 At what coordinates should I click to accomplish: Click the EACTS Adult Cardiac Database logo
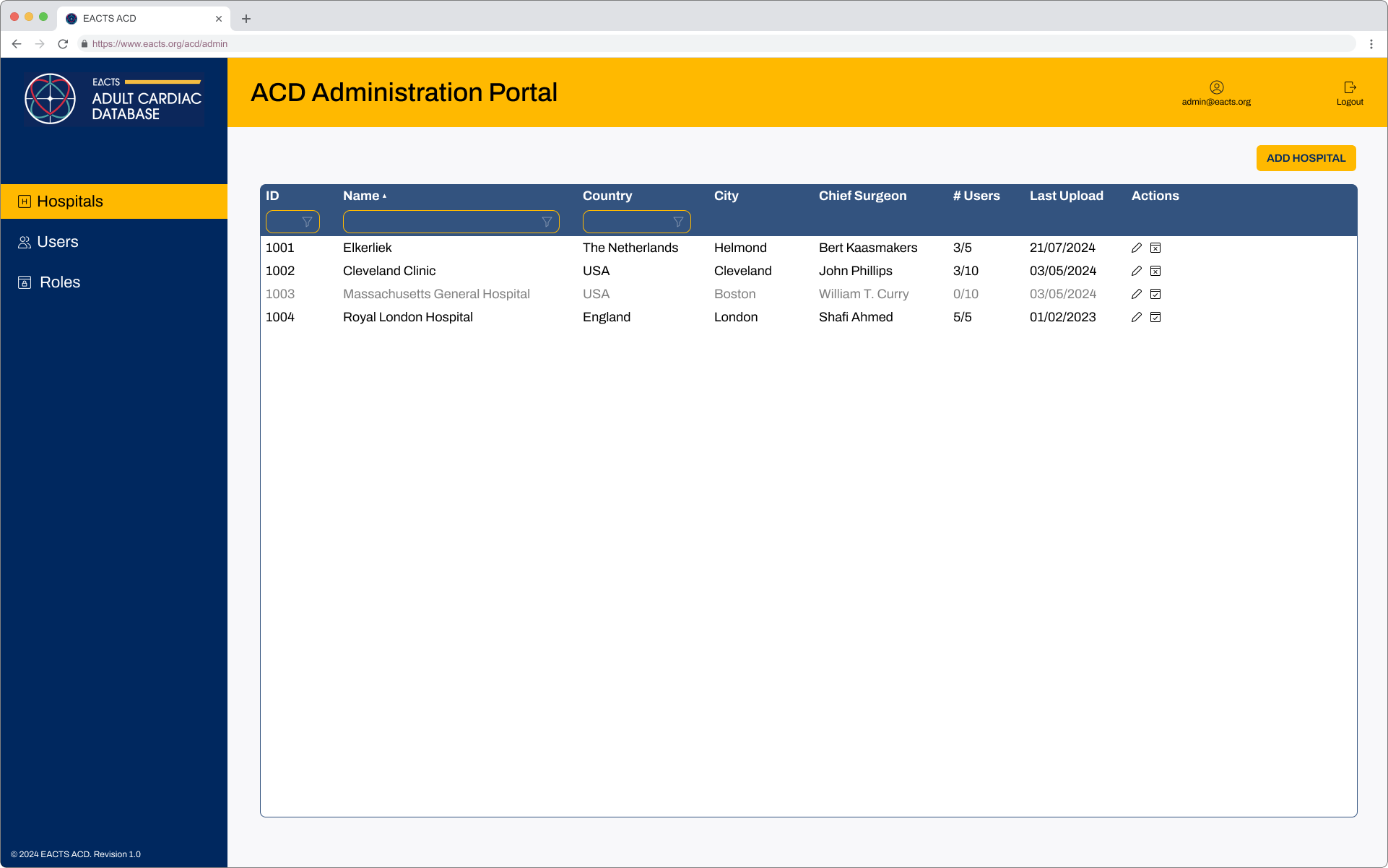[x=113, y=98]
